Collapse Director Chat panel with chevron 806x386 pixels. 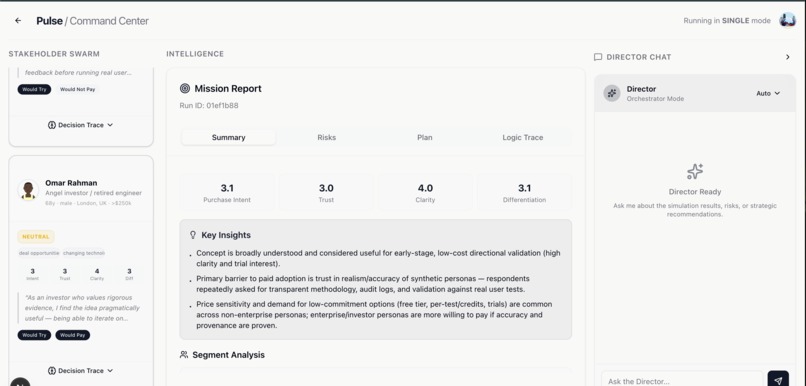coord(787,57)
